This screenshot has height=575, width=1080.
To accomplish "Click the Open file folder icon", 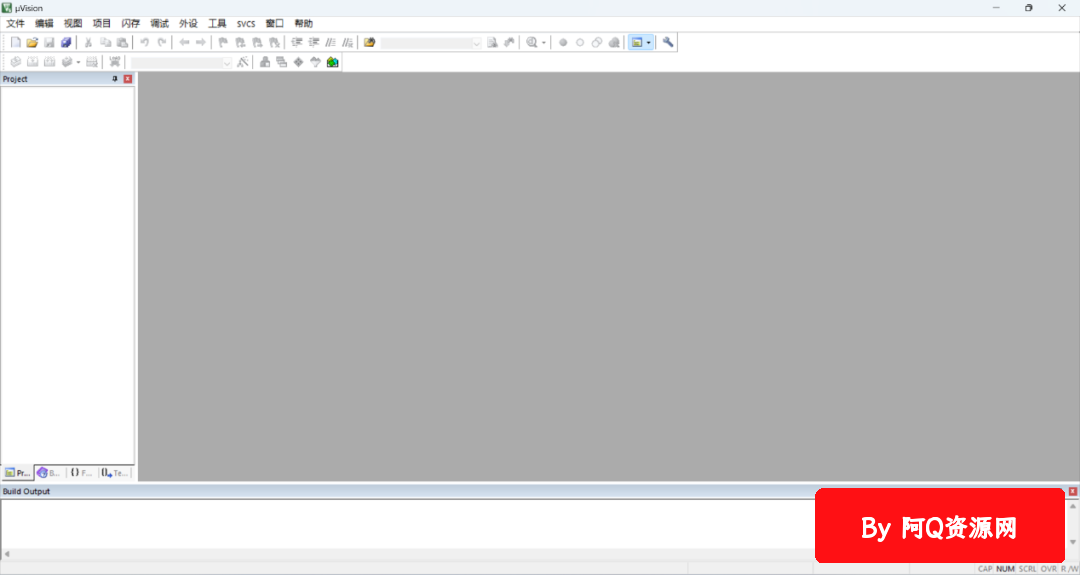I will 32,43.
